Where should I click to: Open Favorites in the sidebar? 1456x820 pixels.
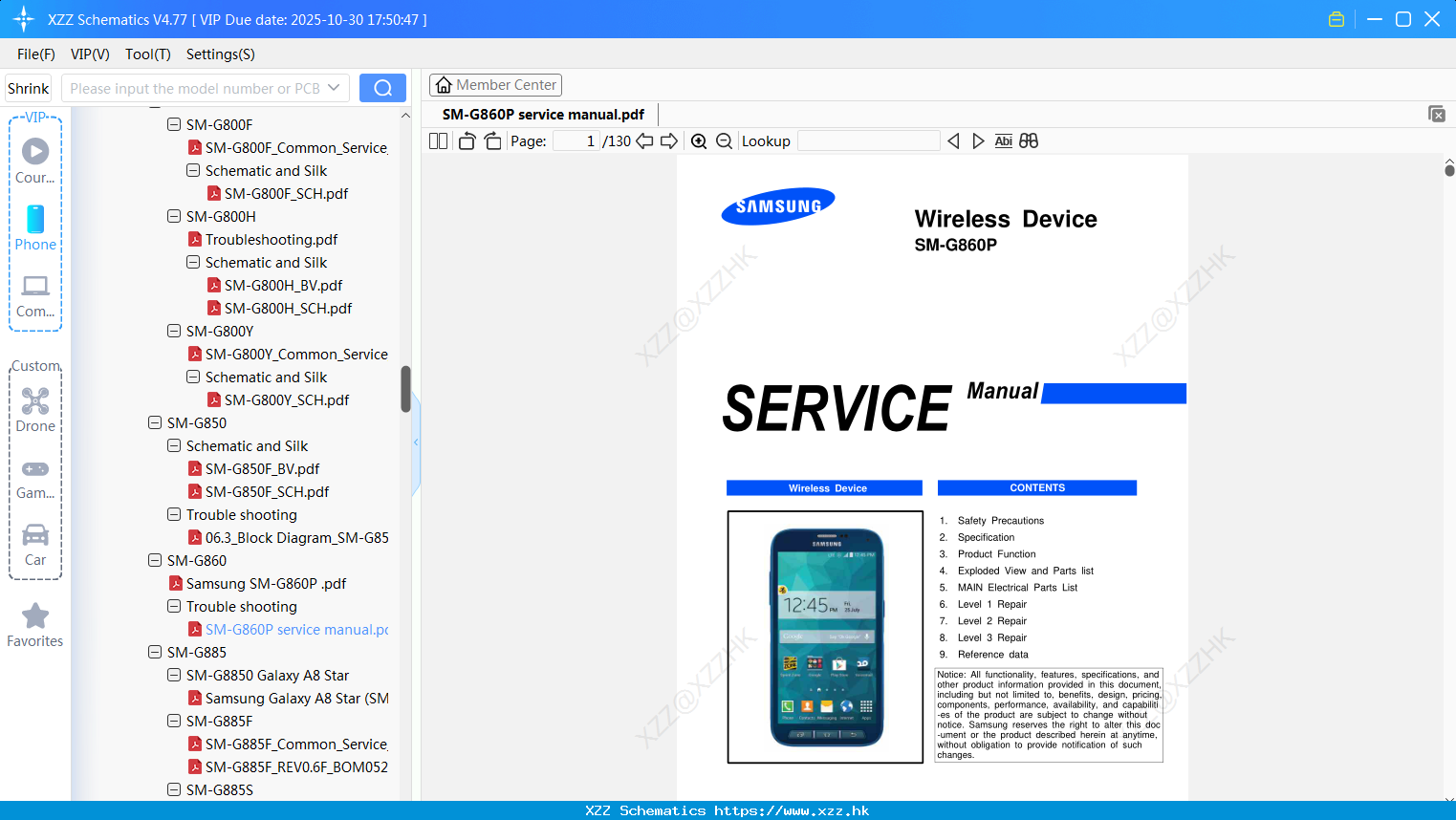click(x=35, y=625)
